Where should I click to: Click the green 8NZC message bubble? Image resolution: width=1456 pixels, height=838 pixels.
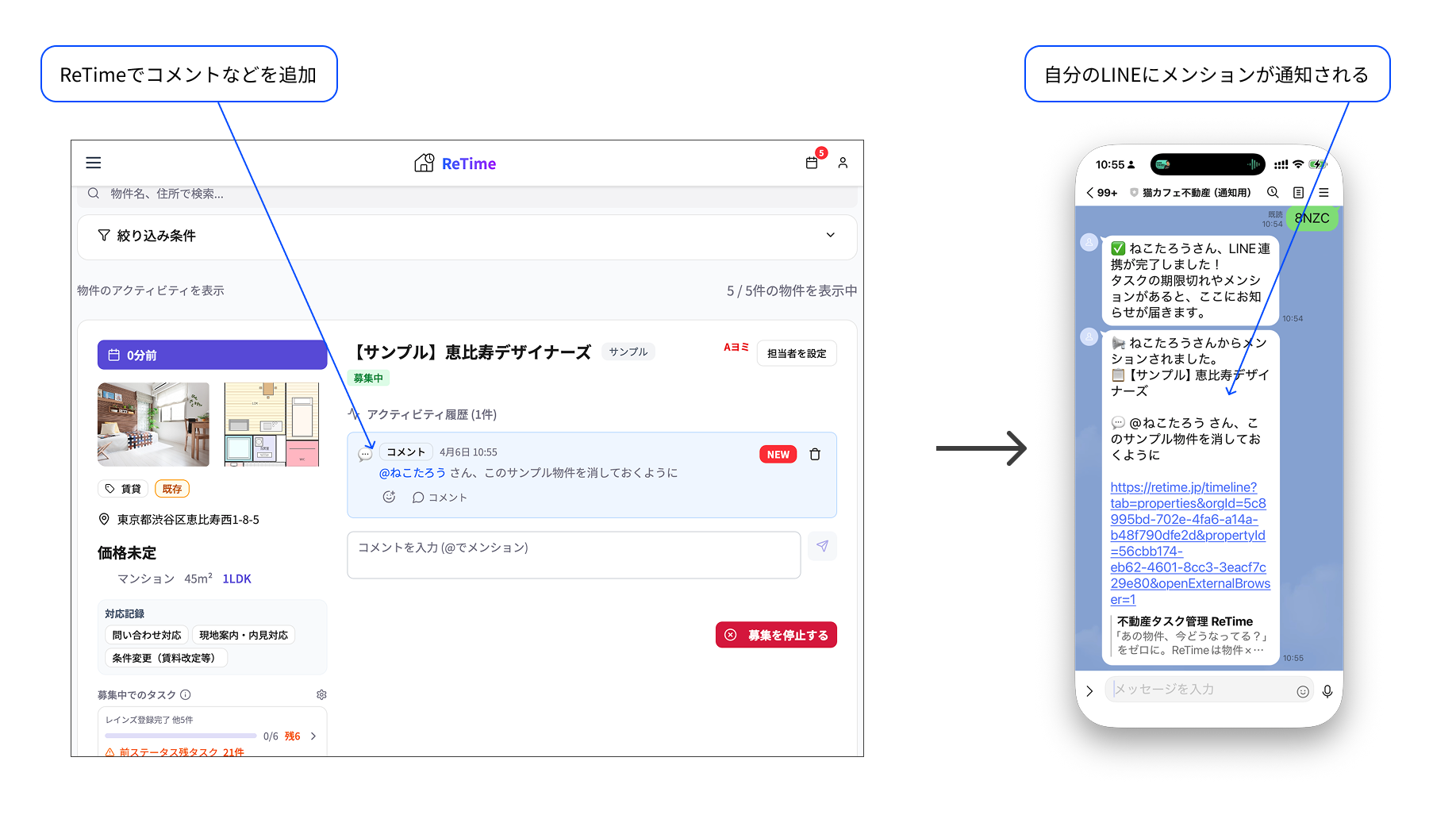(x=1312, y=218)
